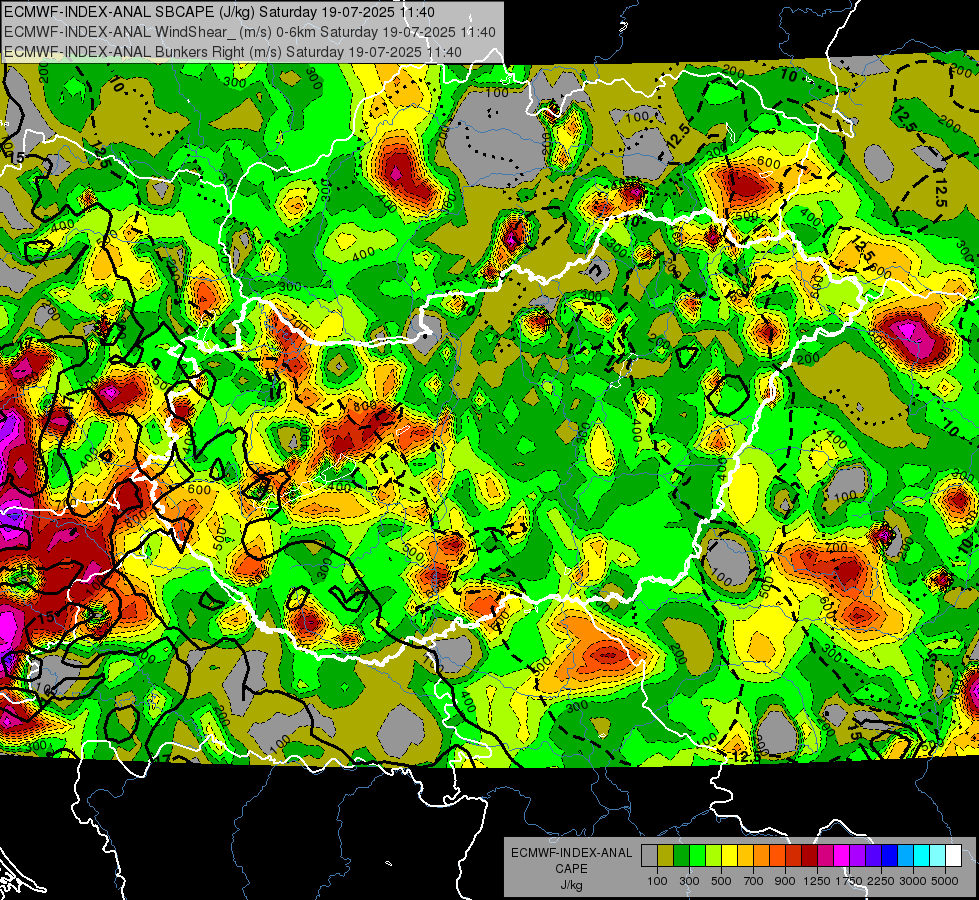The height and width of the screenshot is (900, 979).
Task: Pick the yellow-green lime legend swatch
Action: (714, 856)
